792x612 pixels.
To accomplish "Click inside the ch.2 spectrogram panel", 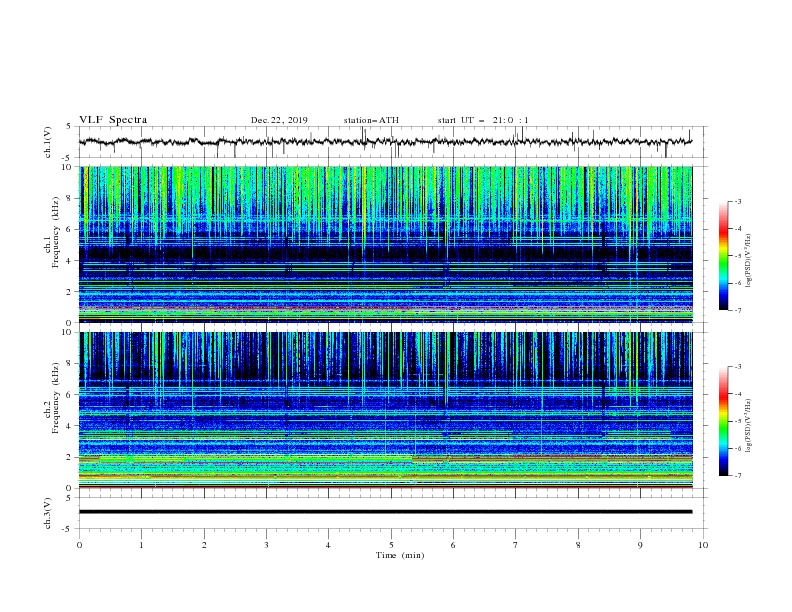I will click(386, 410).
